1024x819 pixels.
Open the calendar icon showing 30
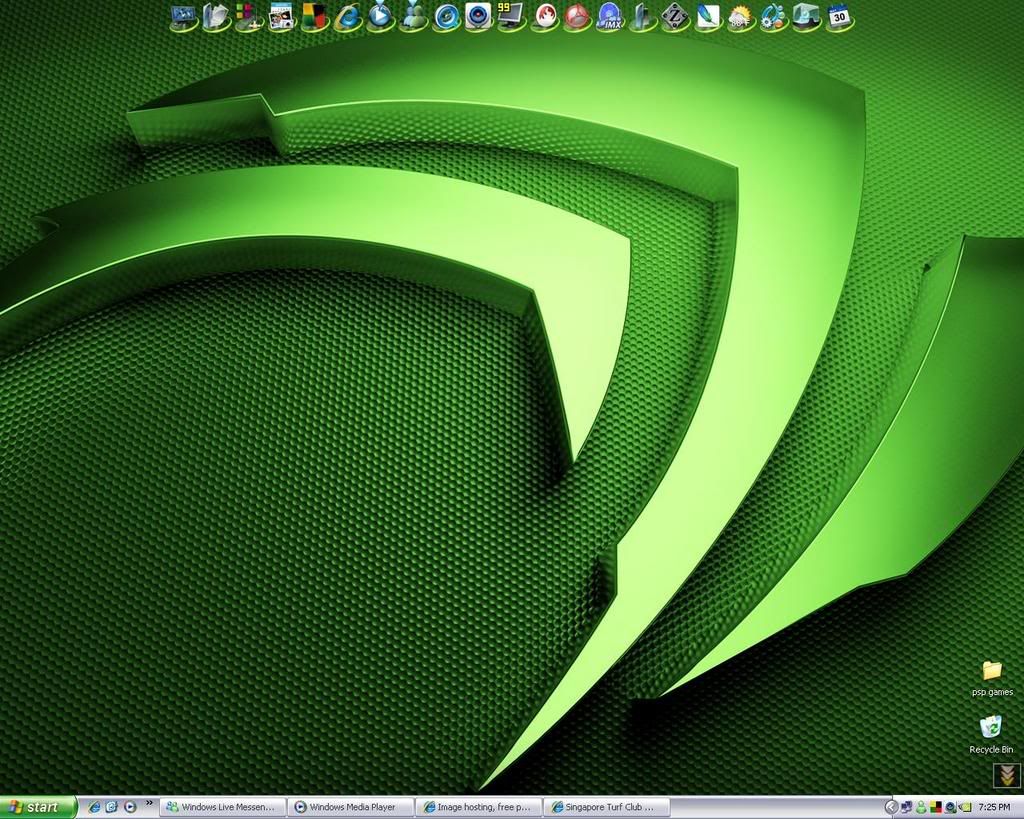[839, 17]
